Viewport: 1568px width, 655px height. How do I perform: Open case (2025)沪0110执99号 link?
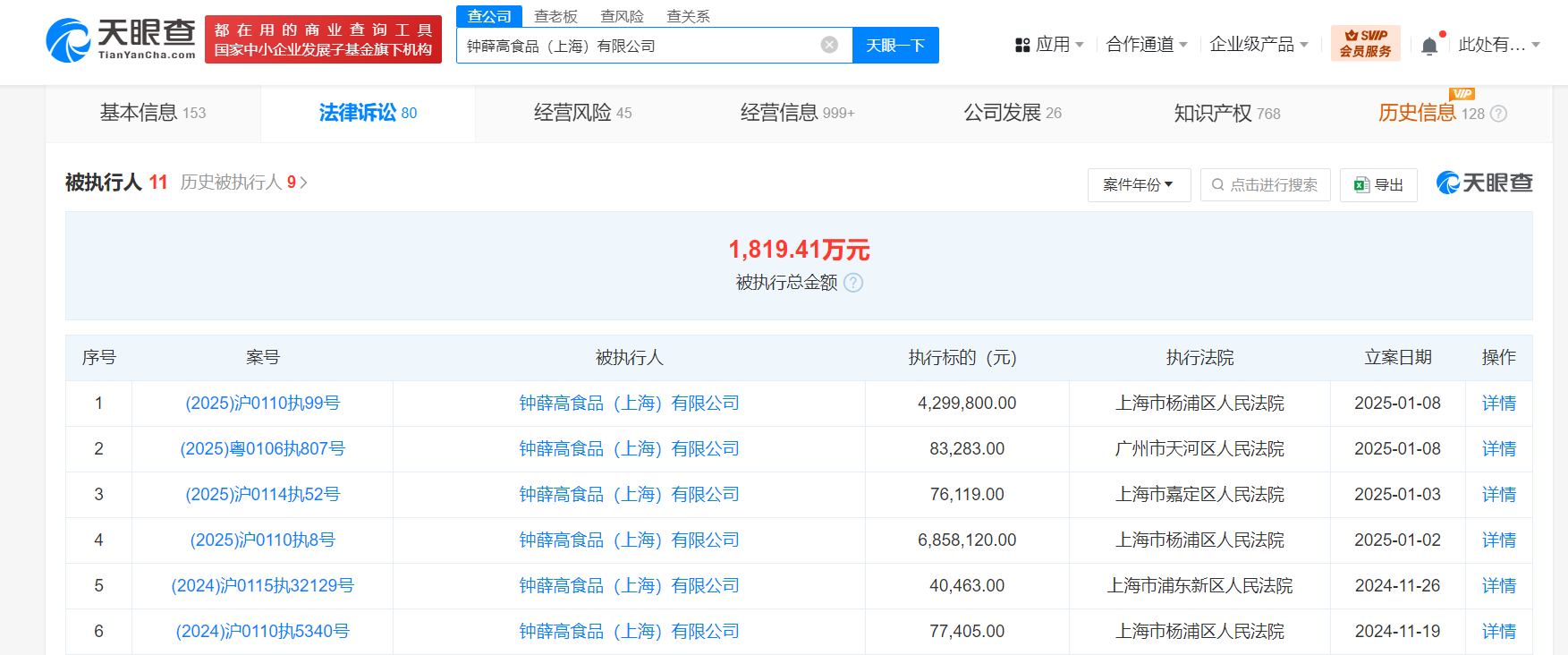pos(262,404)
